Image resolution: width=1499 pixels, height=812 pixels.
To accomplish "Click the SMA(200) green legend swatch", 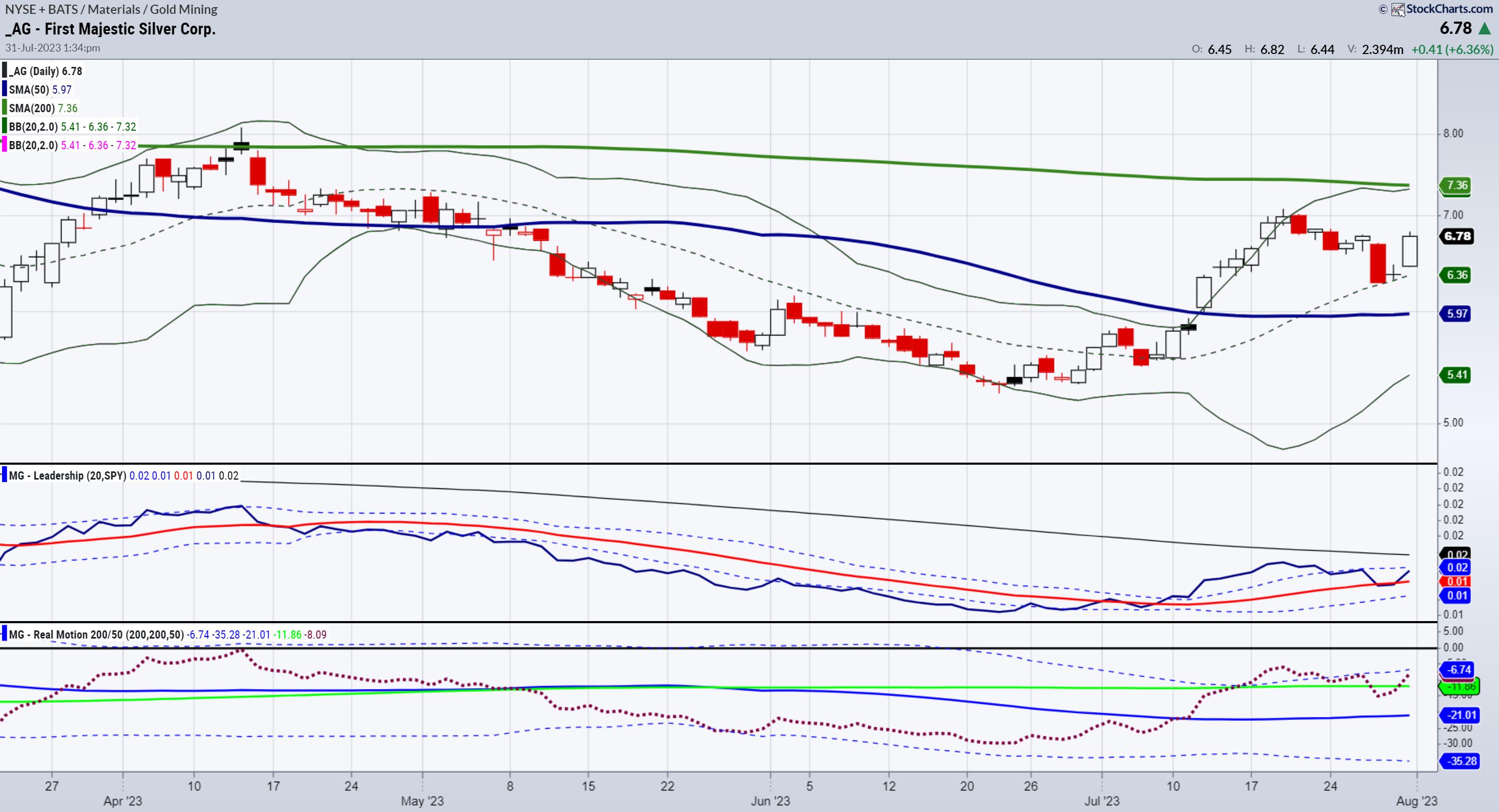I will point(5,108).
